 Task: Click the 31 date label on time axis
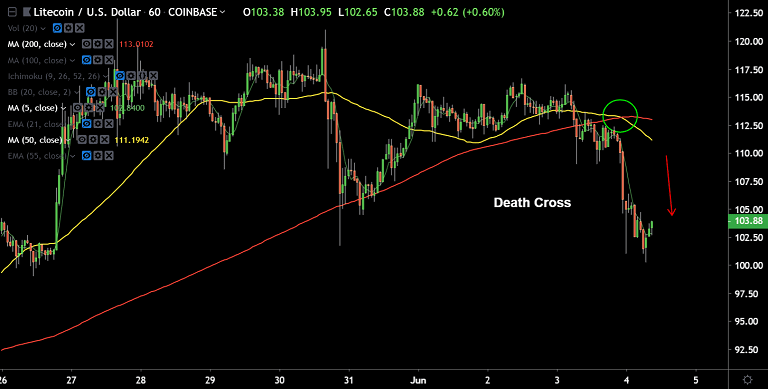tap(349, 380)
